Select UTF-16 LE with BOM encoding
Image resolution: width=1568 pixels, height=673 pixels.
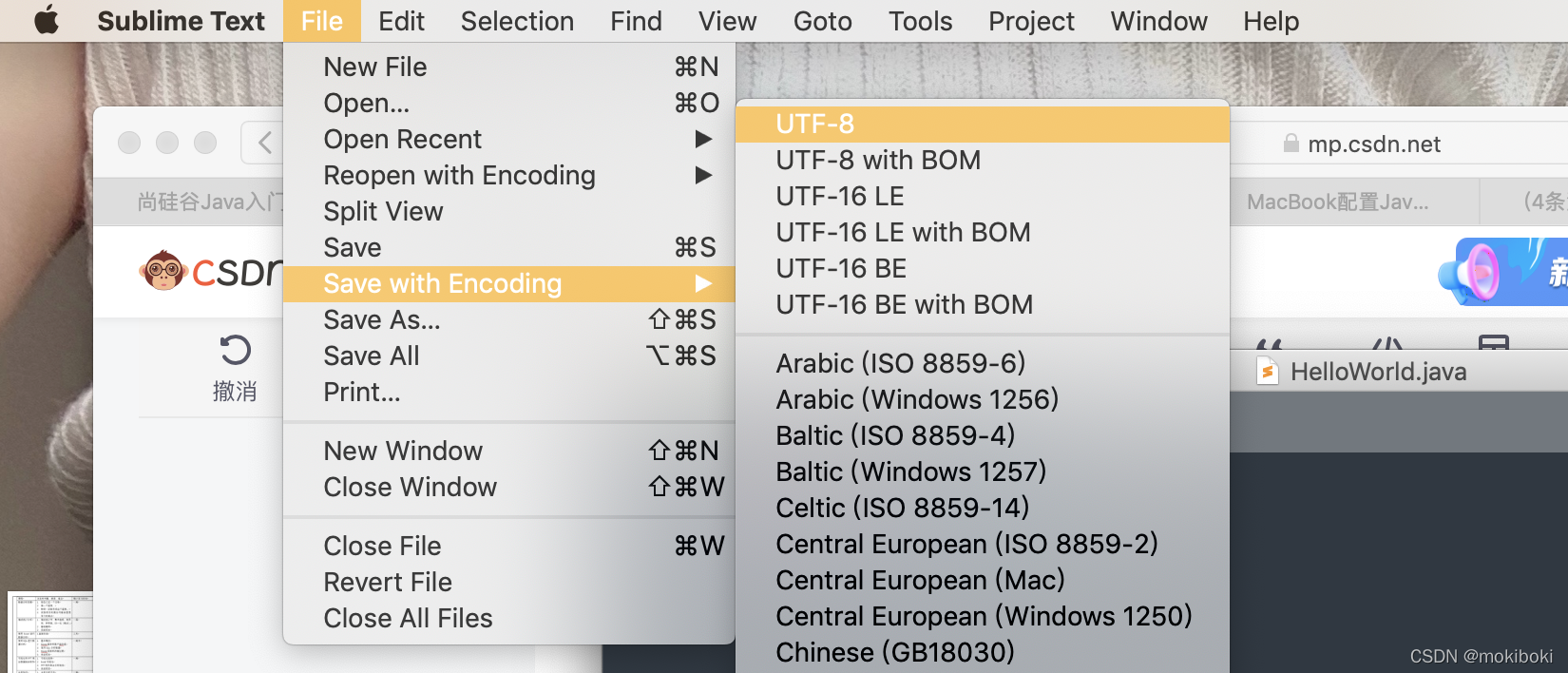coord(983,232)
